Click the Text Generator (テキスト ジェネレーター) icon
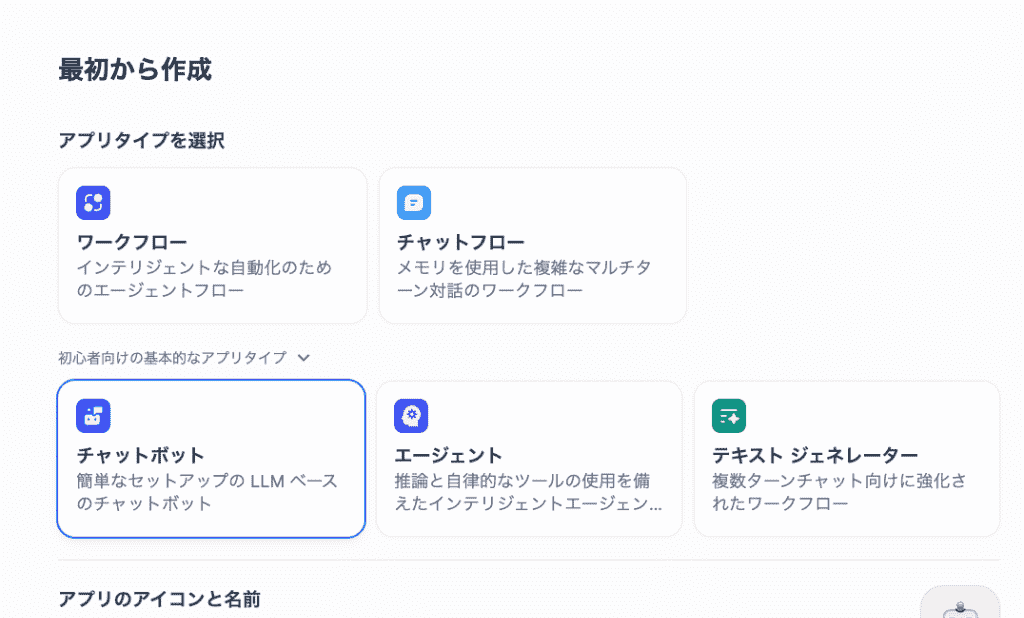 click(729, 416)
